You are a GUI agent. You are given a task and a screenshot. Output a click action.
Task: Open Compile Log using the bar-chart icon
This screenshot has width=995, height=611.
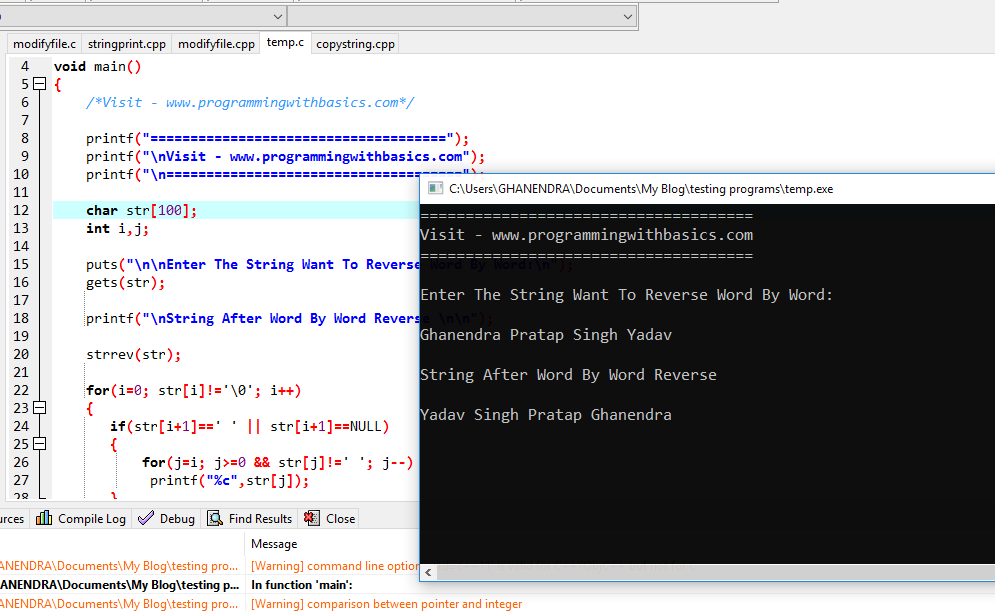click(42, 518)
